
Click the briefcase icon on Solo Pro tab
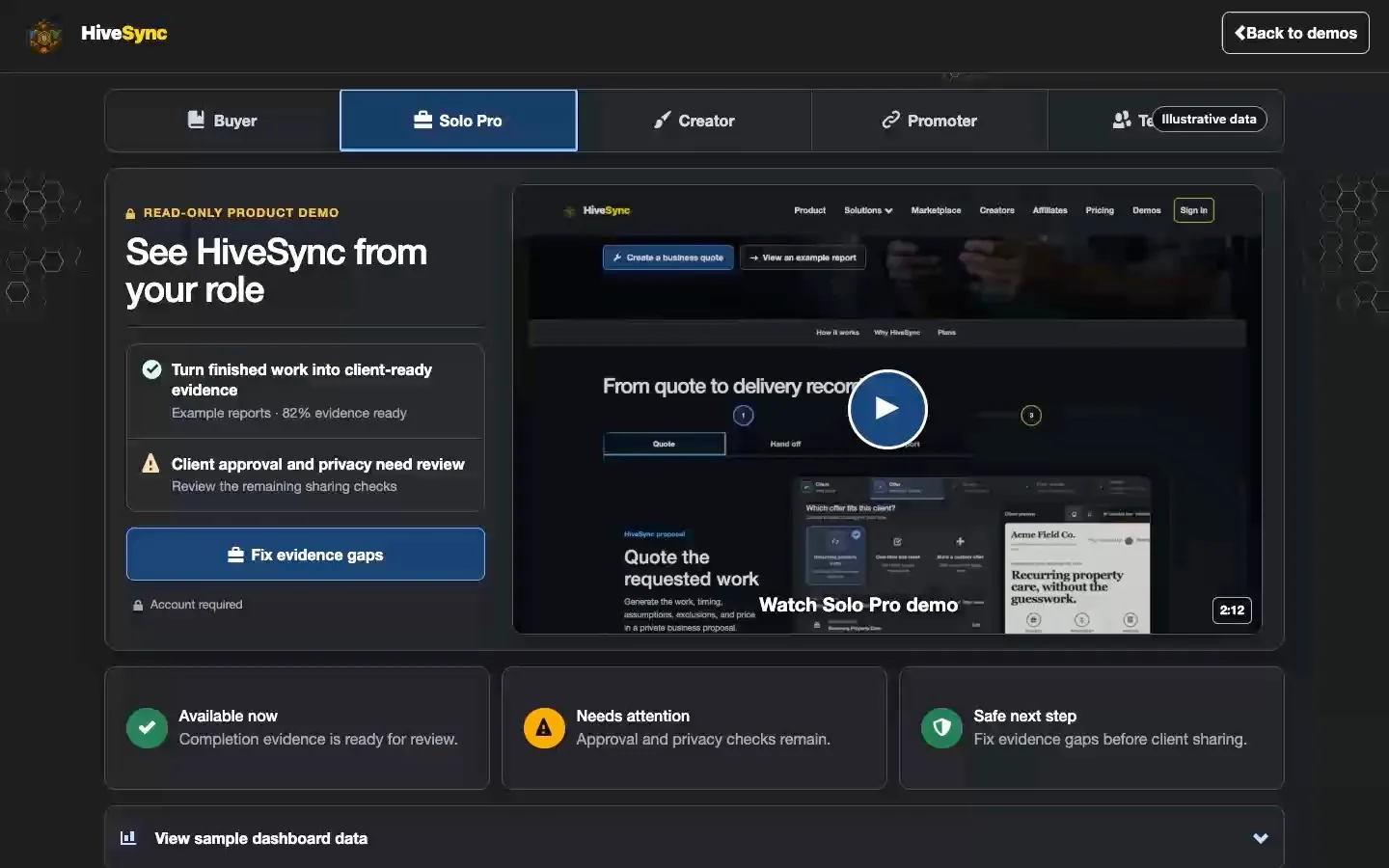click(x=422, y=120)
